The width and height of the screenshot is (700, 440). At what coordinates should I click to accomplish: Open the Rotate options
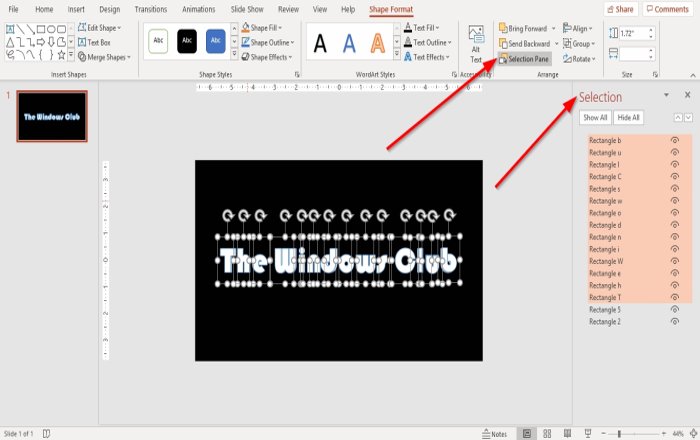click(579, 59)
